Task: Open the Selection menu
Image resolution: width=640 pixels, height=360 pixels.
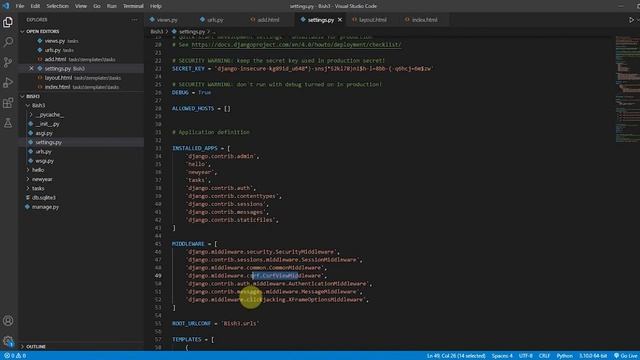Action: coord(57,6)
